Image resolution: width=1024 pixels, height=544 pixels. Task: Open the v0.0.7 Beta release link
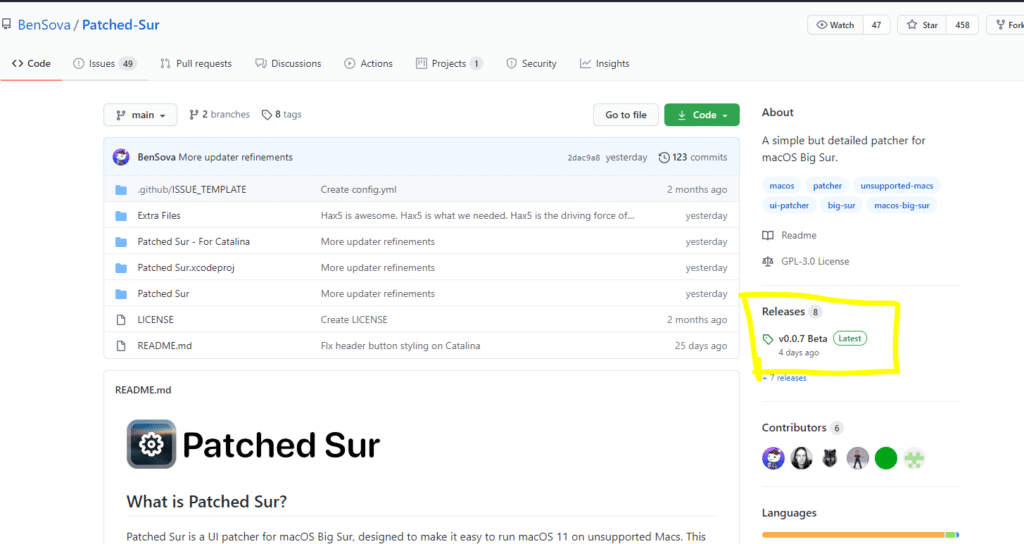pyautogui.click(x=802, y=339)
